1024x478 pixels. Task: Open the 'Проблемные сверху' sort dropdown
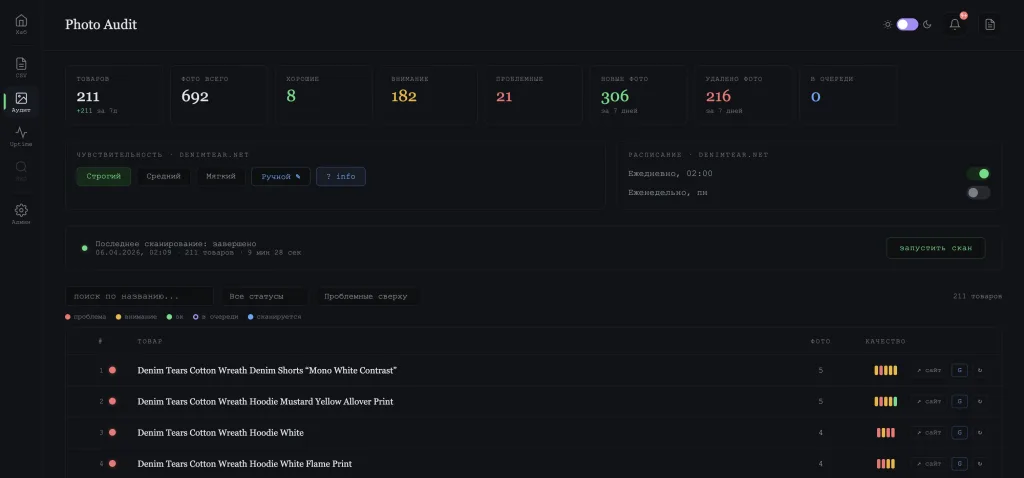pyautogui.click(x=368, y=296)
